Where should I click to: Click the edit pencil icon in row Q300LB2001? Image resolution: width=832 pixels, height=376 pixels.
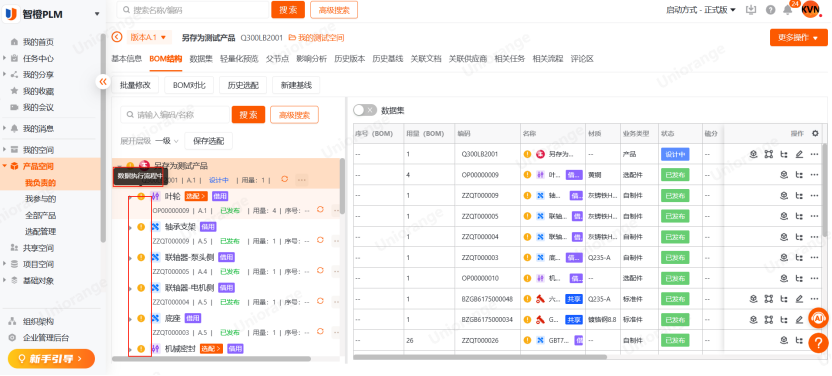click(799, 154)
